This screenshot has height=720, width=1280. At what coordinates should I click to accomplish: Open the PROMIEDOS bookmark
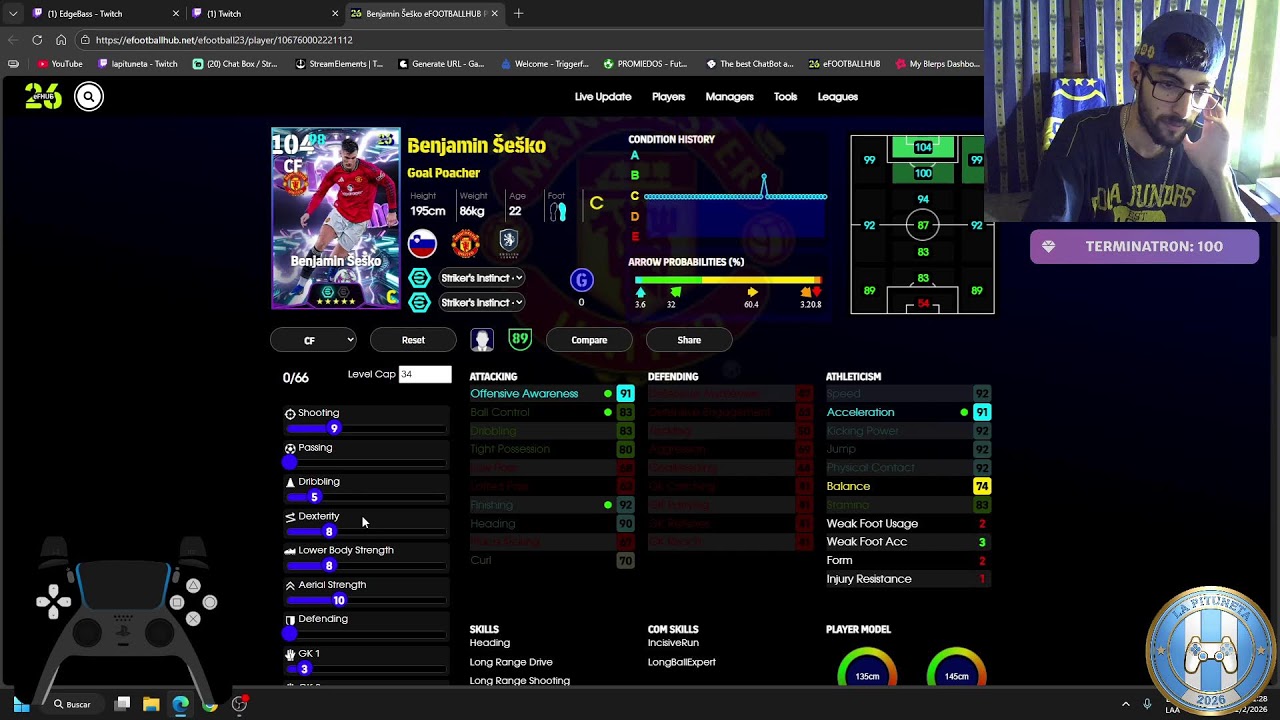[645, 64]
